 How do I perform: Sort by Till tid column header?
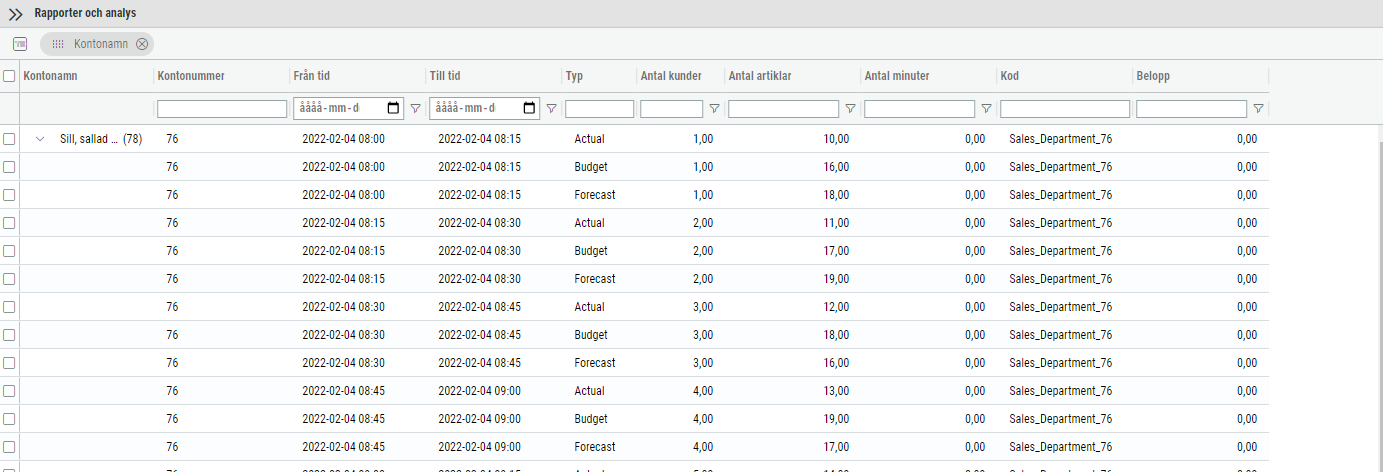tap(445, 76)
